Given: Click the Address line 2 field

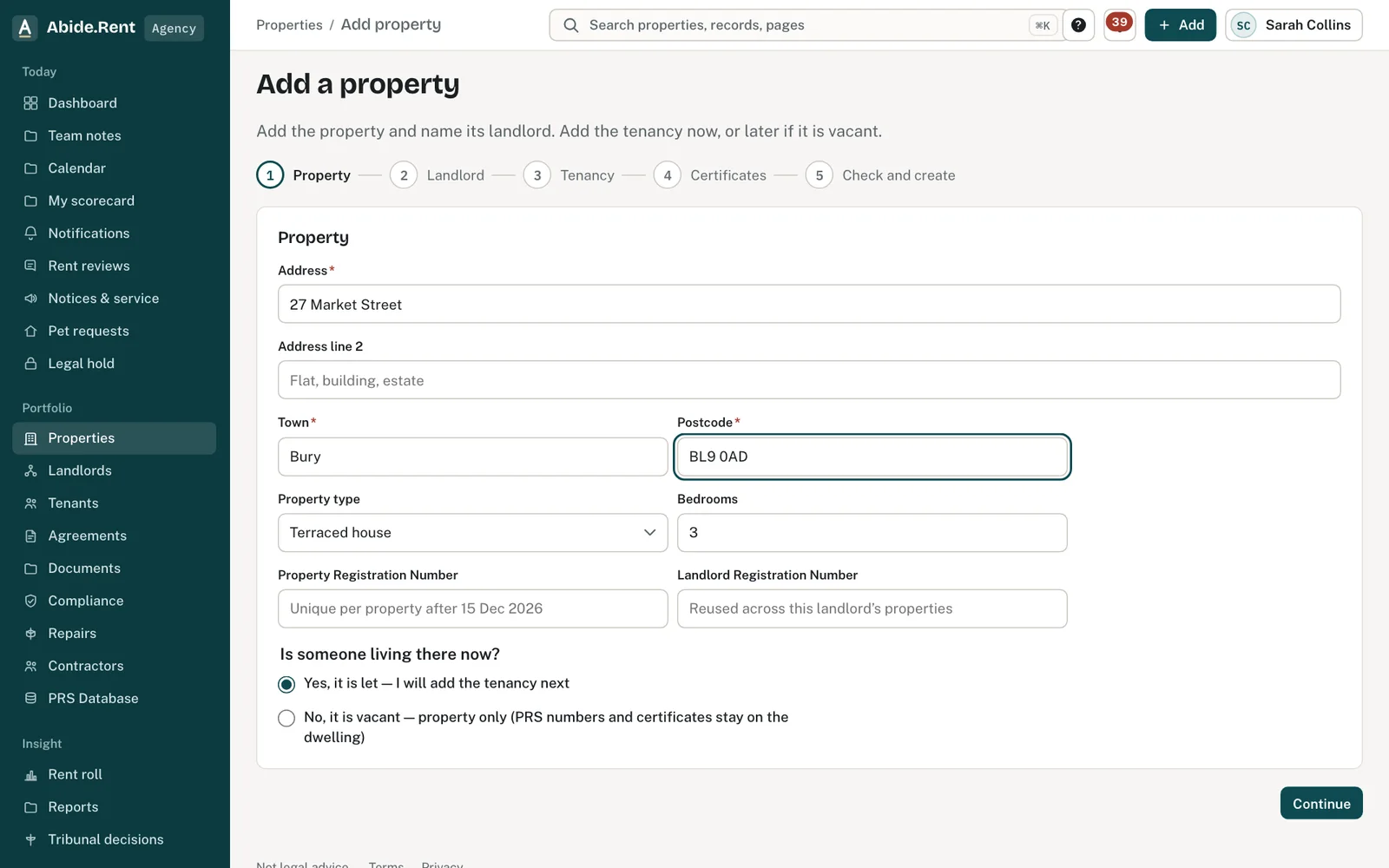Looking at the screenshot, I should click(809, 380).
